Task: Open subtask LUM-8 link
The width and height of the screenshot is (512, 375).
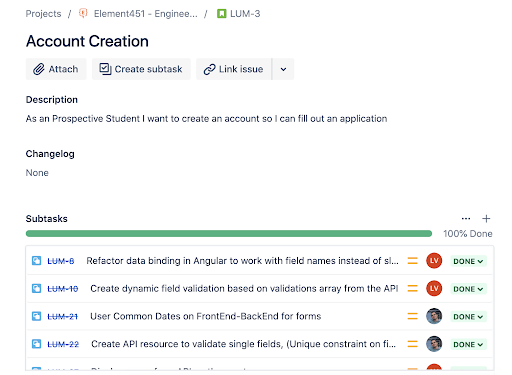Action: pos(61,261)
